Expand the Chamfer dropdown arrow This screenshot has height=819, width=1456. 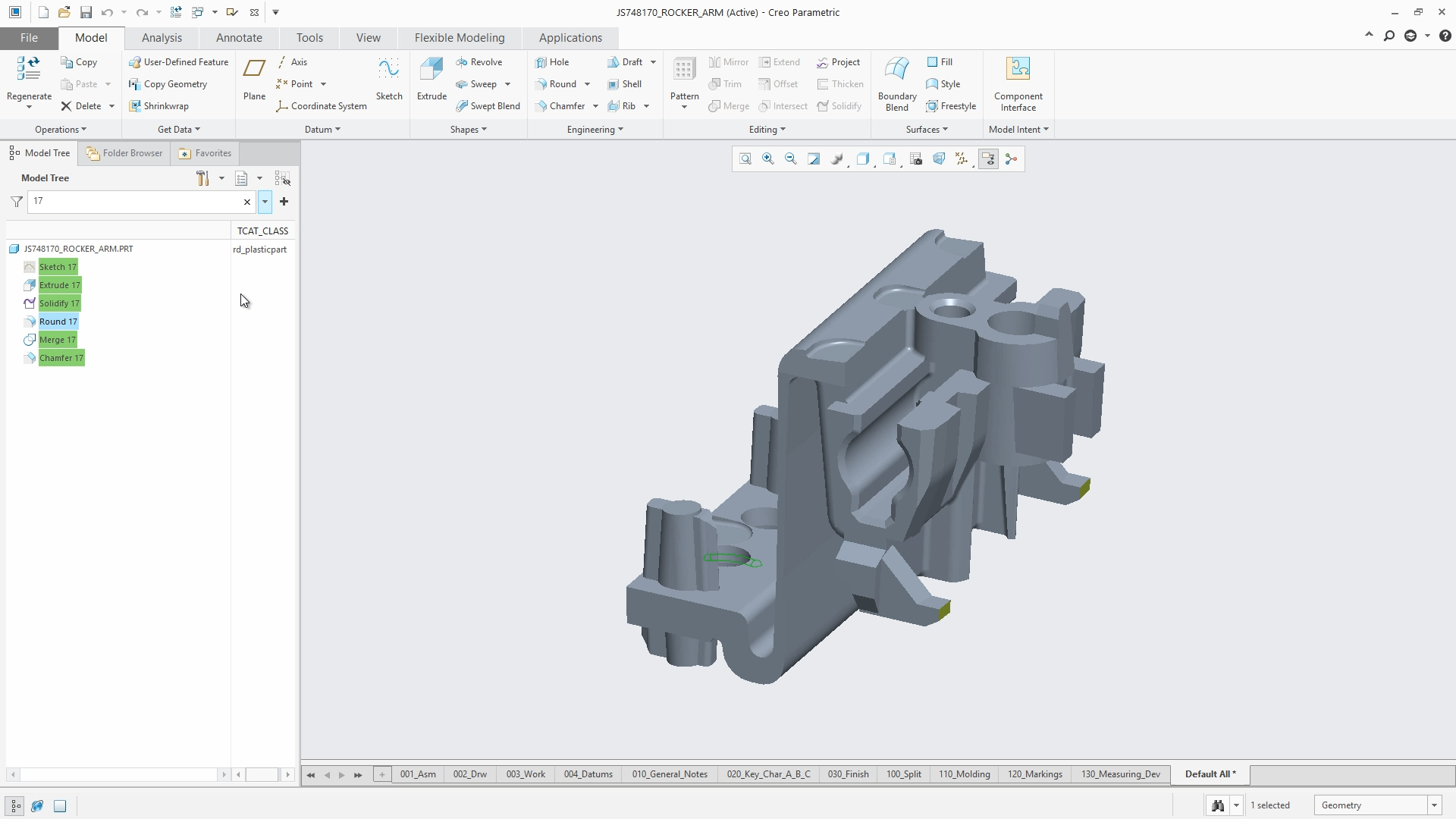click(x=595, y=106)
